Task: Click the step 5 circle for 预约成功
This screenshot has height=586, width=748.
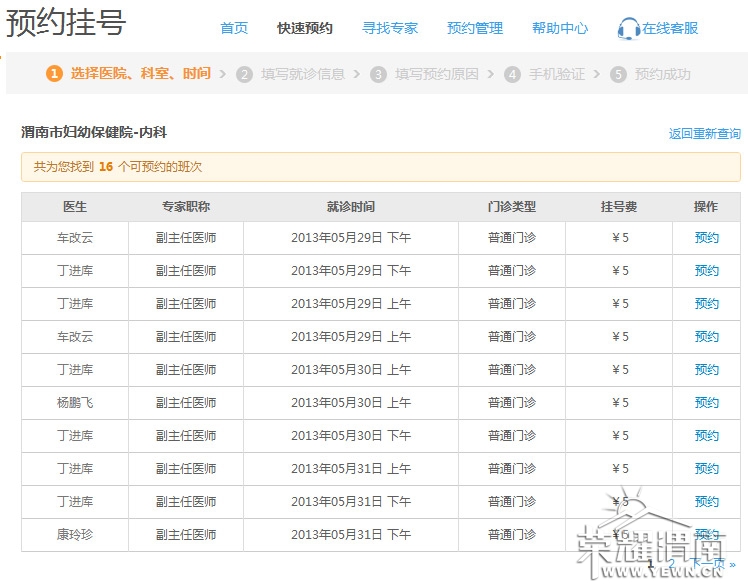Action: [x=618, y=74]
